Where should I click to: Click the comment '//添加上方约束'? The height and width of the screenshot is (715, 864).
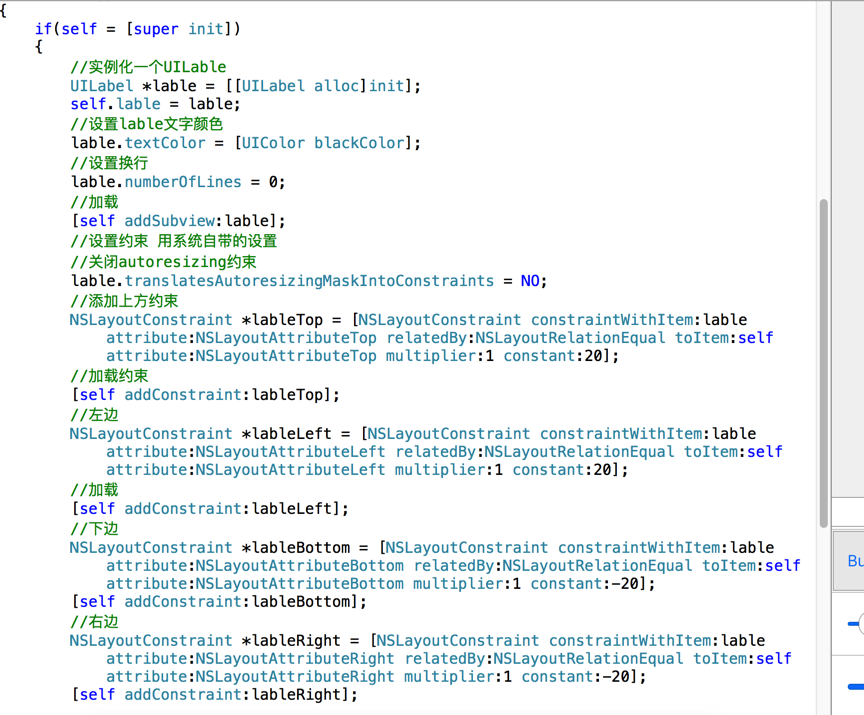tap(125, 301)
